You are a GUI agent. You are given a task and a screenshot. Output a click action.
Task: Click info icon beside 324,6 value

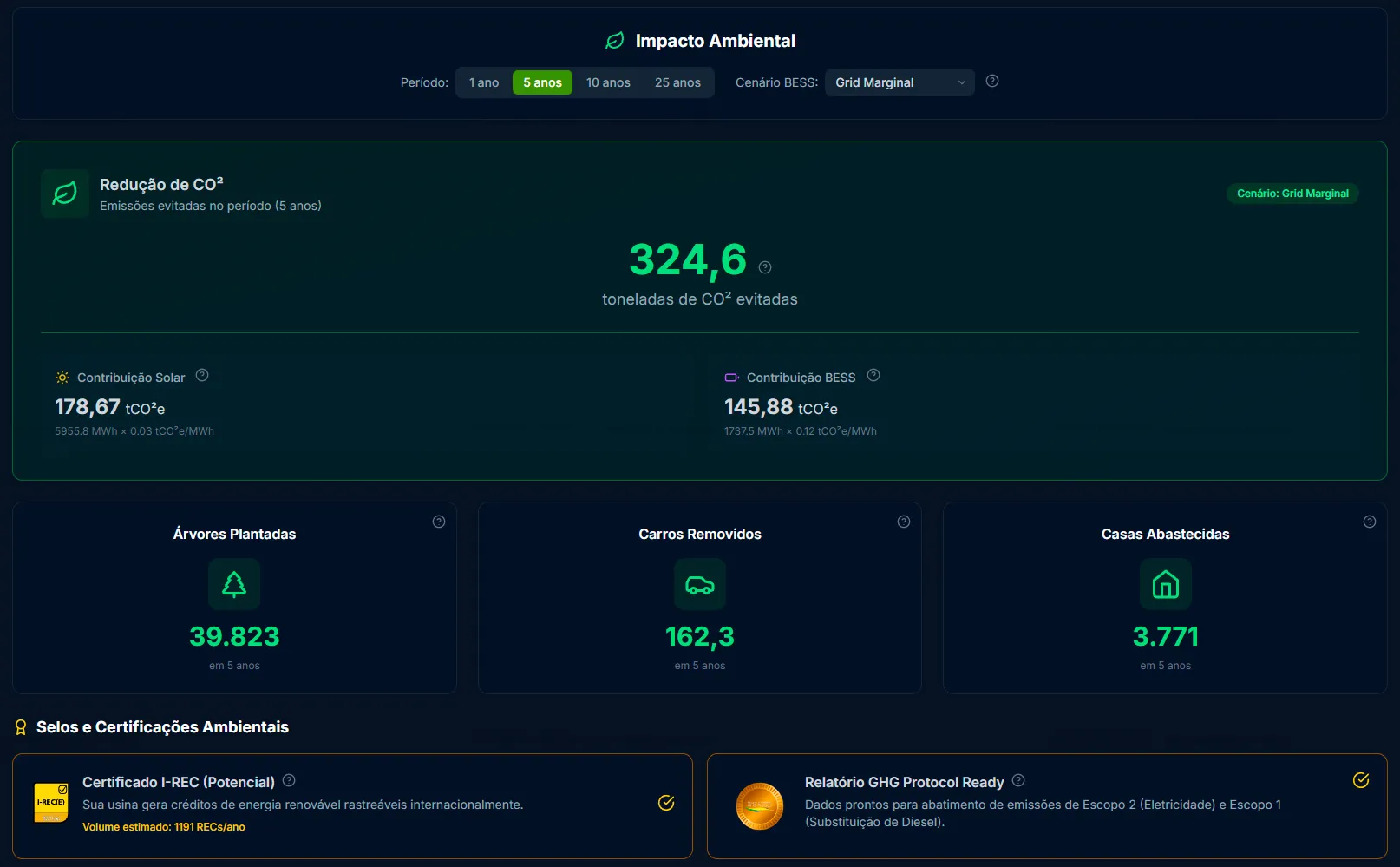[764, 267]
